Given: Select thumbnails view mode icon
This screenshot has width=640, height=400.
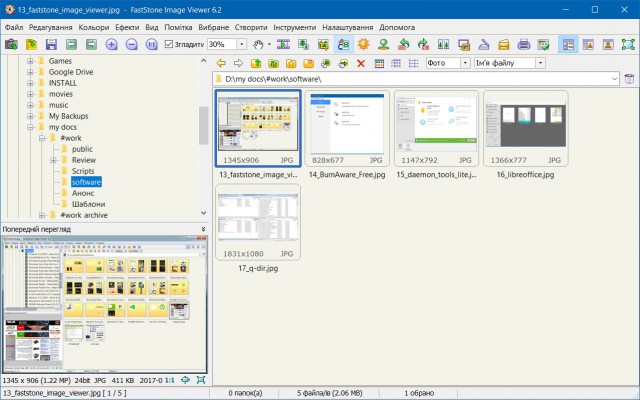Looking at the screenshot, I should click(379, 63).
